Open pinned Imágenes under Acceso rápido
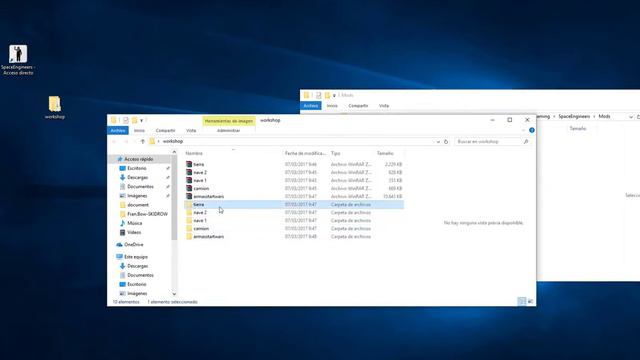640x360 pixels. pos(137,196)
